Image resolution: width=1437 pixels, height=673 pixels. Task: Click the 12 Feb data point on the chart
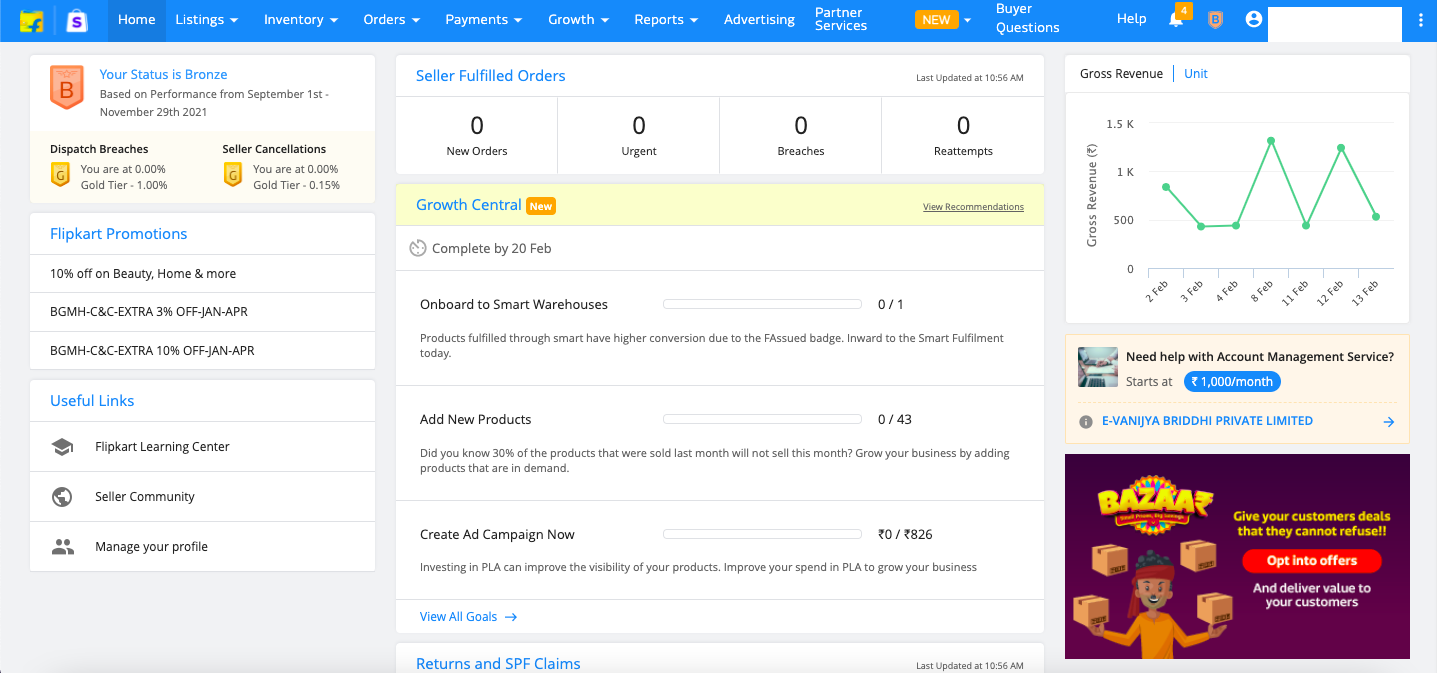pos(1341,148)
